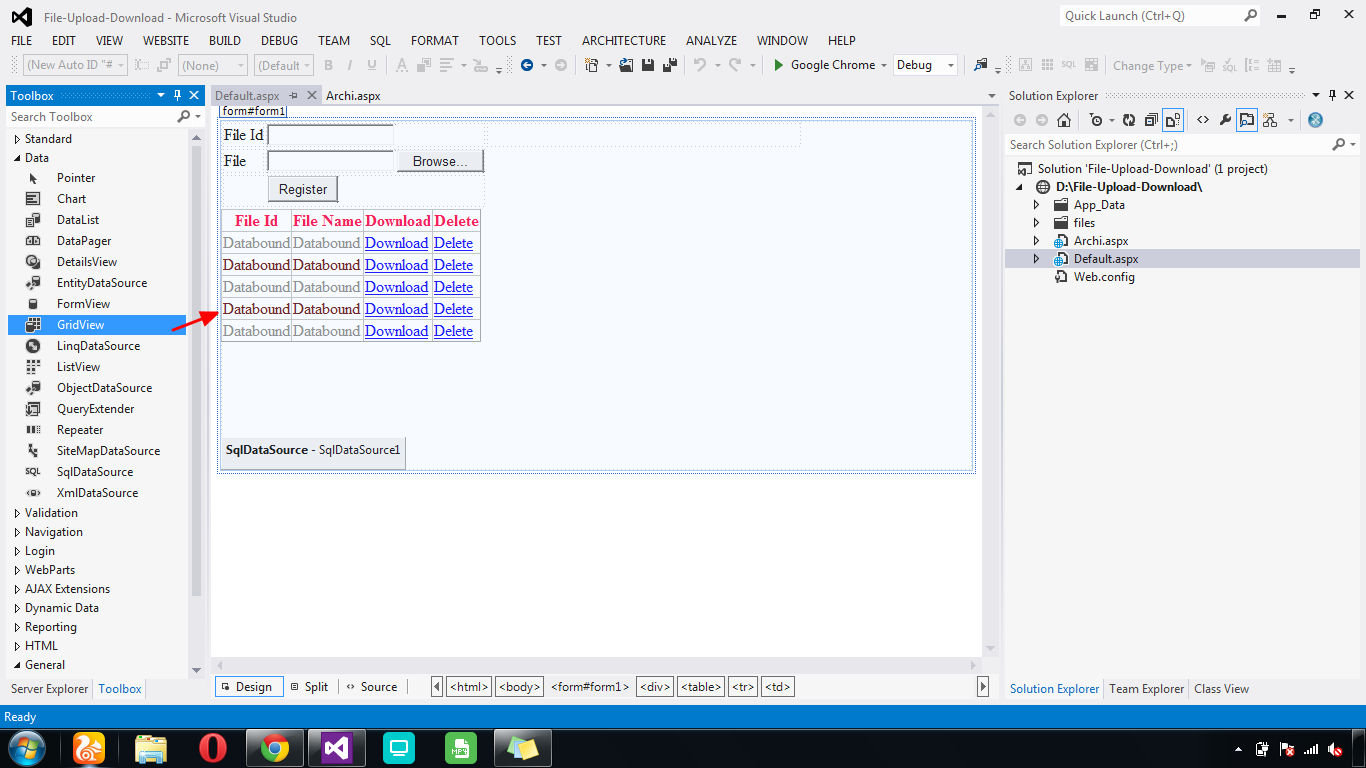This screenshot has height=768, width=1366.
Task: Switch to Source view
Action: click(371, 687)
